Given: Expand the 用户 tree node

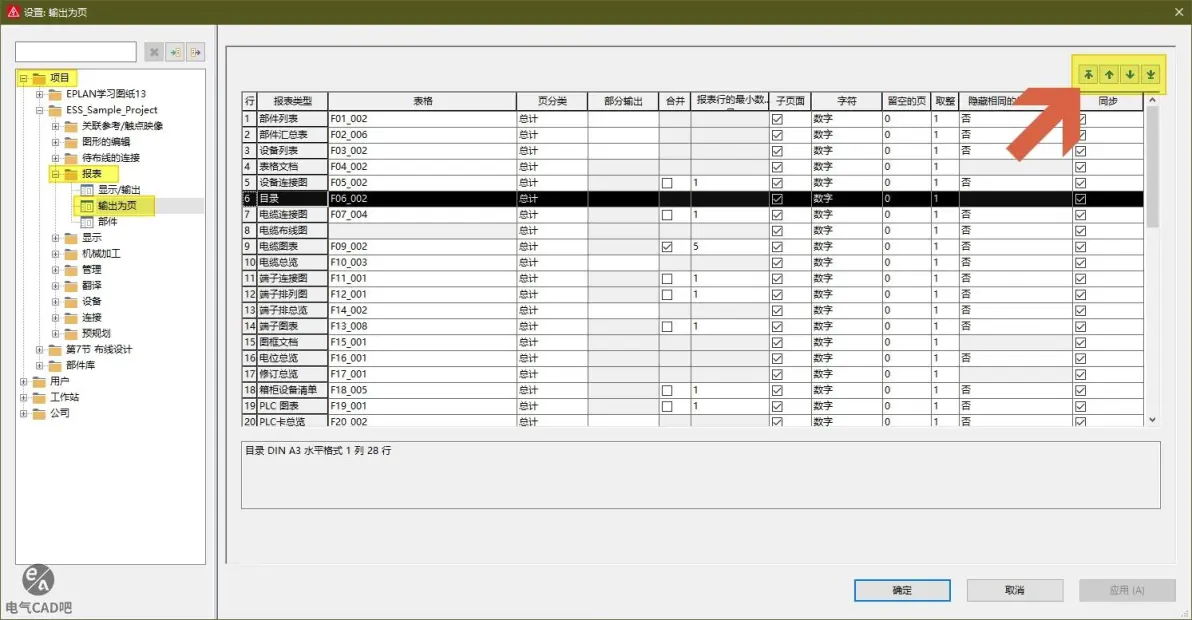Looking at the screenshot, I should (x=24, y=381).
